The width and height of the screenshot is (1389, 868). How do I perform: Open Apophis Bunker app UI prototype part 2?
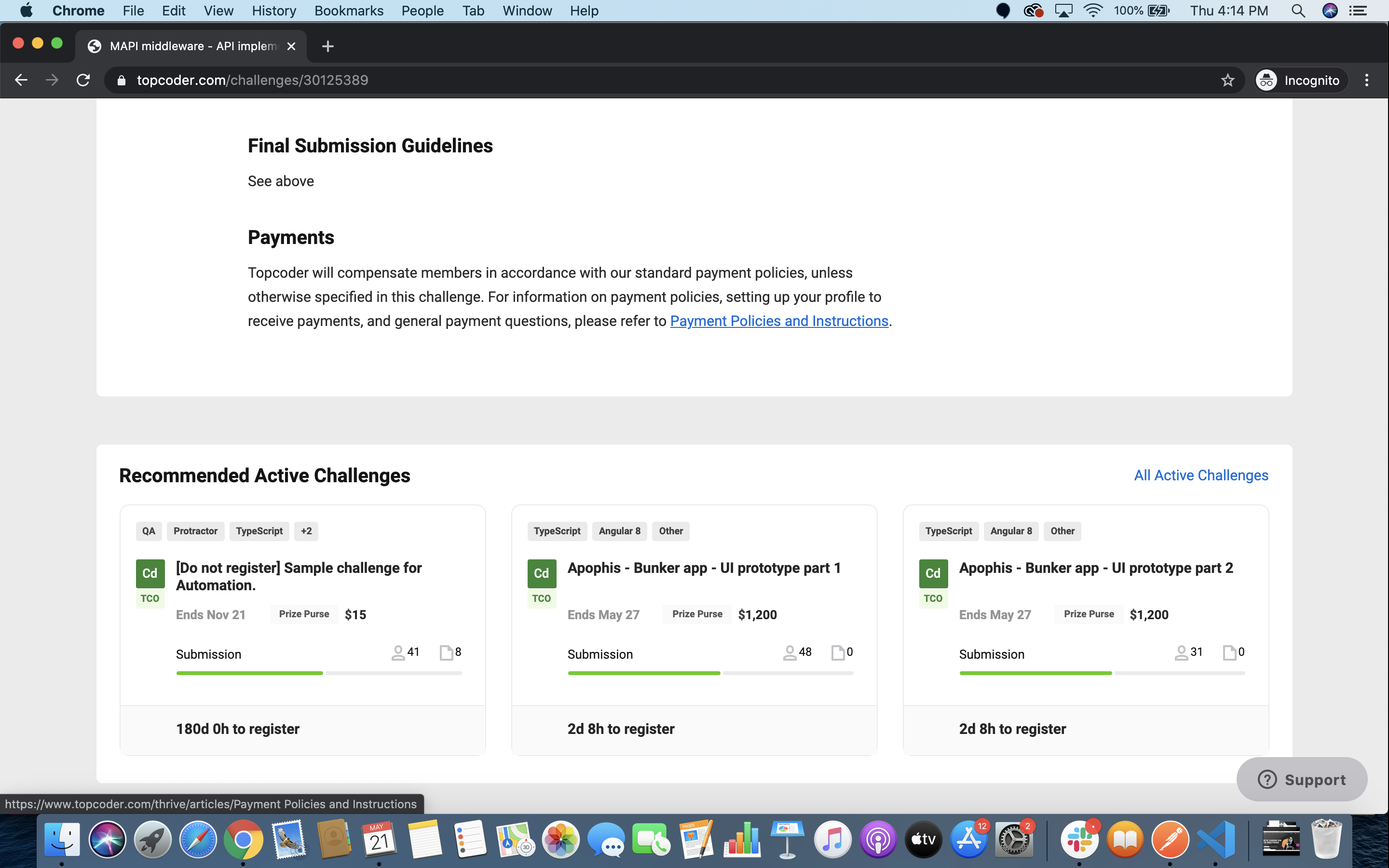1096,568
